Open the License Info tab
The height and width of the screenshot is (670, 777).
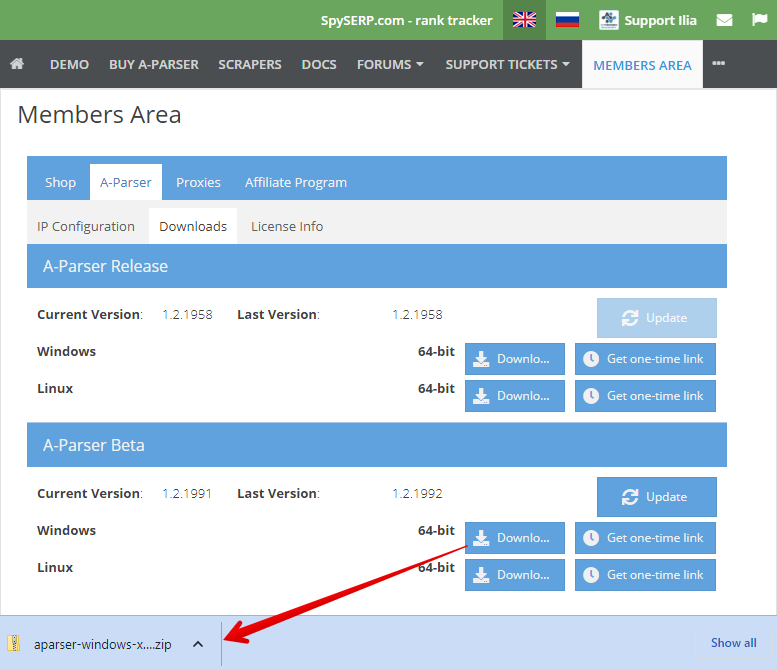click(287, 226)
